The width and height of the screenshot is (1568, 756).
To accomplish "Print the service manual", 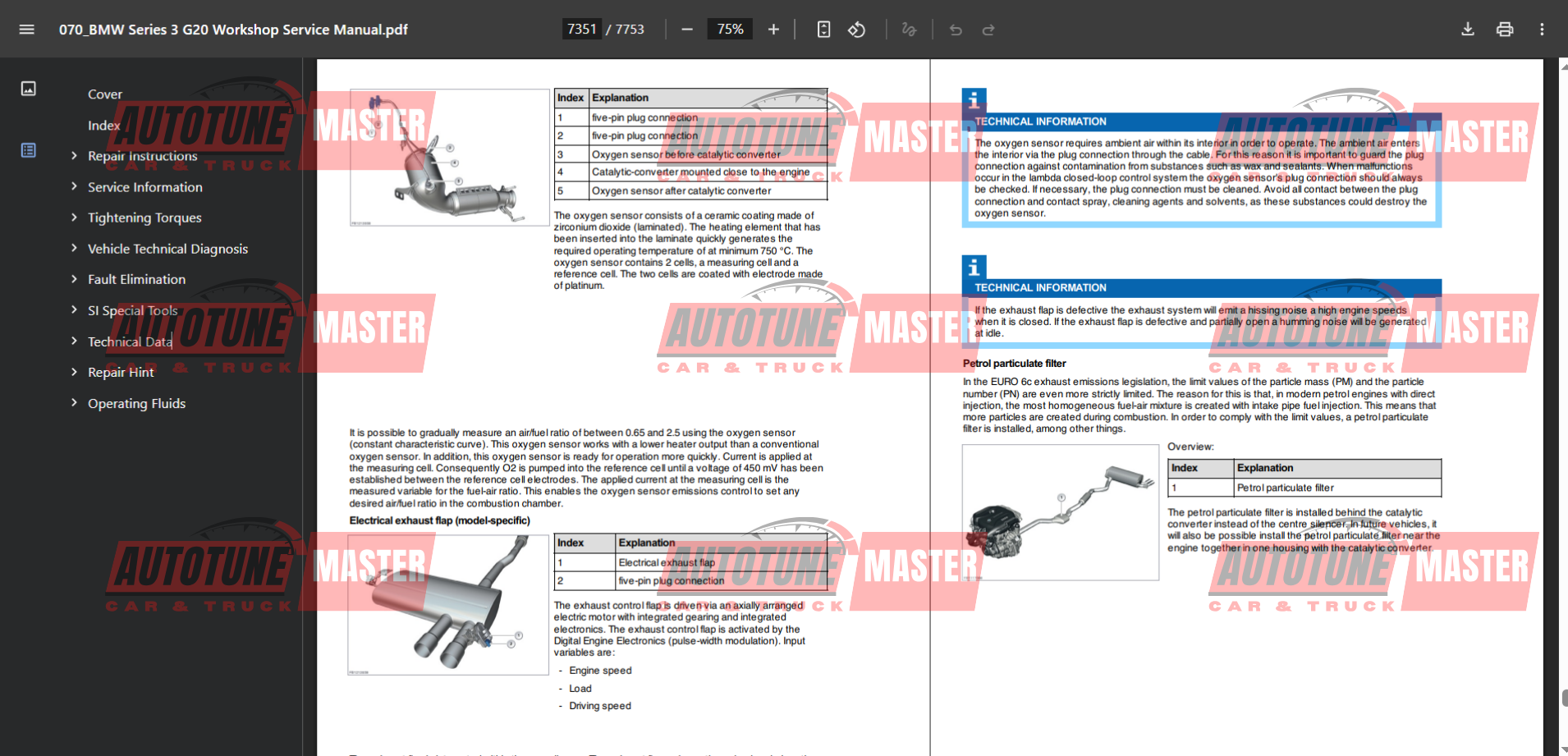I will [1505, 30].
